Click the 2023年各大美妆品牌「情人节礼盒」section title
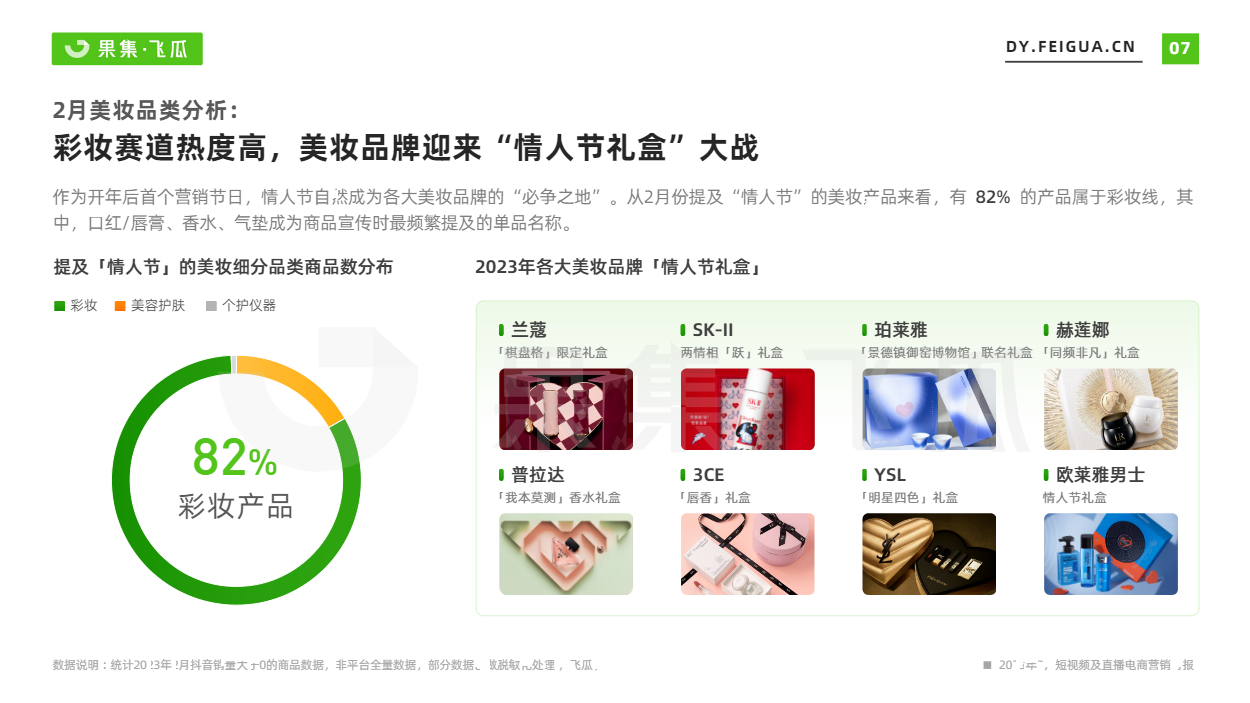 click(x=619, y=267)
